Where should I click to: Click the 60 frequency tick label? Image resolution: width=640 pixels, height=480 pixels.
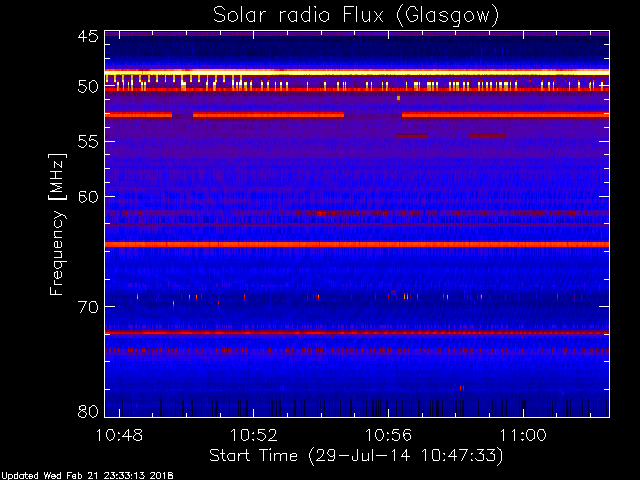click(x=88, y=197)
